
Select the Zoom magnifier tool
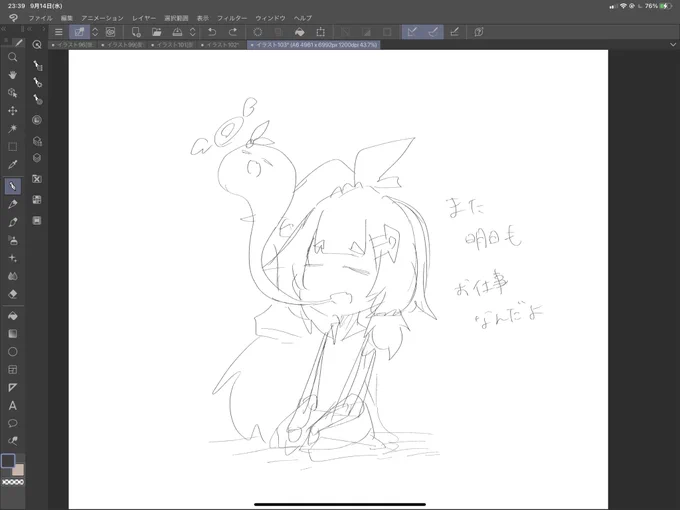(13, 57)
